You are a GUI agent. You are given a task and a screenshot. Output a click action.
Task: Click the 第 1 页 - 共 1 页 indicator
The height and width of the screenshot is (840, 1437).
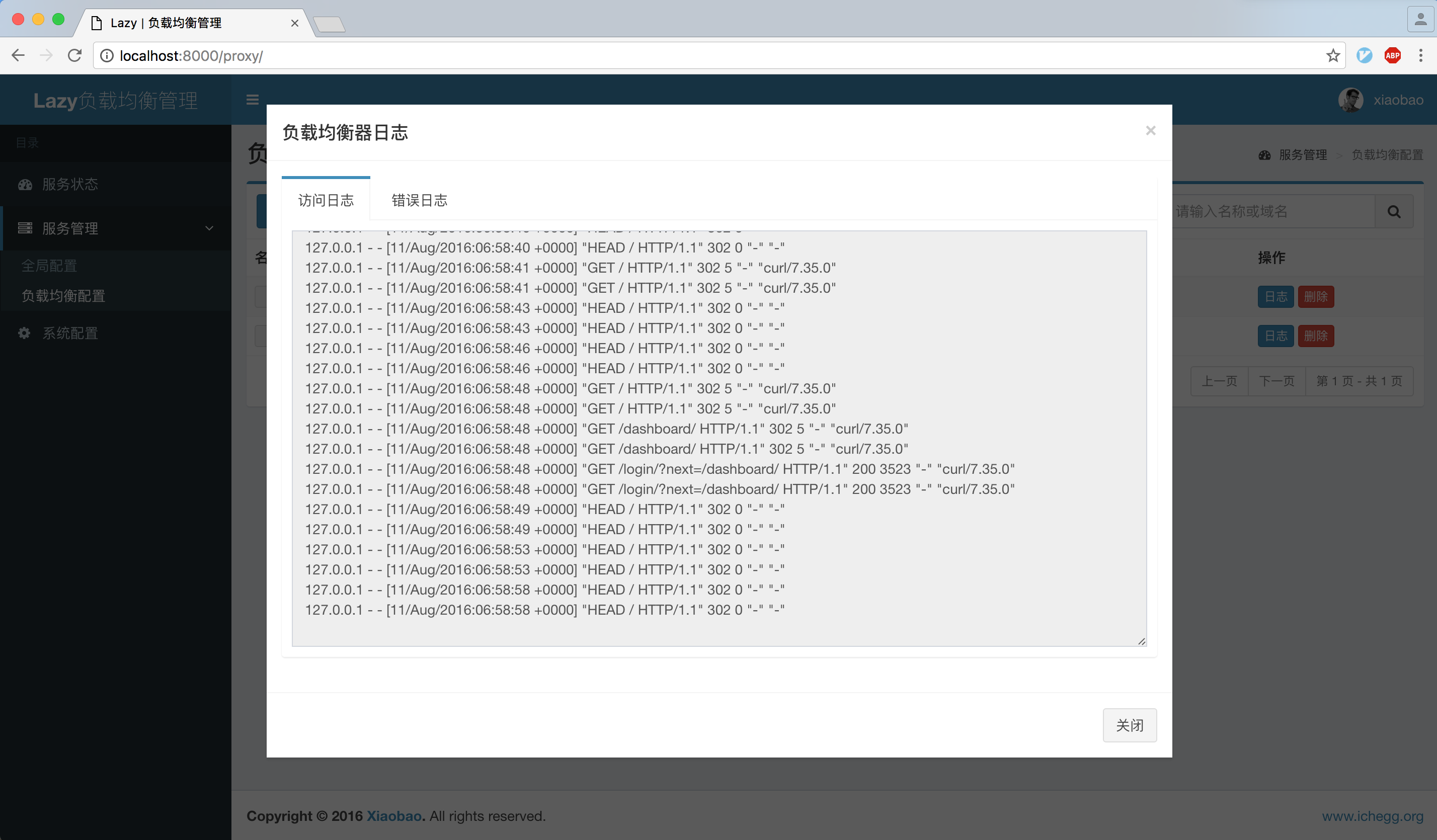1359,381
